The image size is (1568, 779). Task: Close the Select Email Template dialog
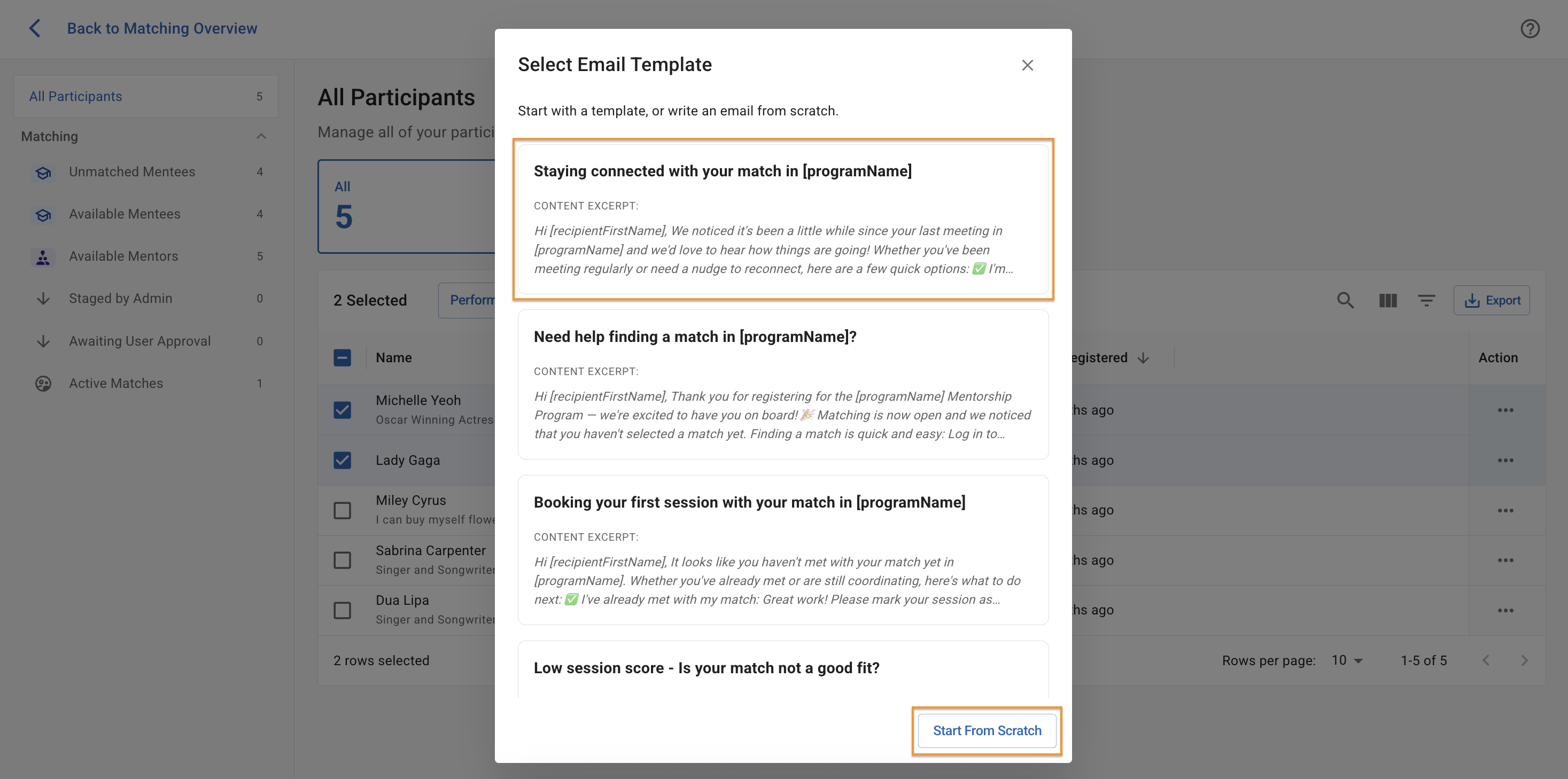[x=1027, y=65]
